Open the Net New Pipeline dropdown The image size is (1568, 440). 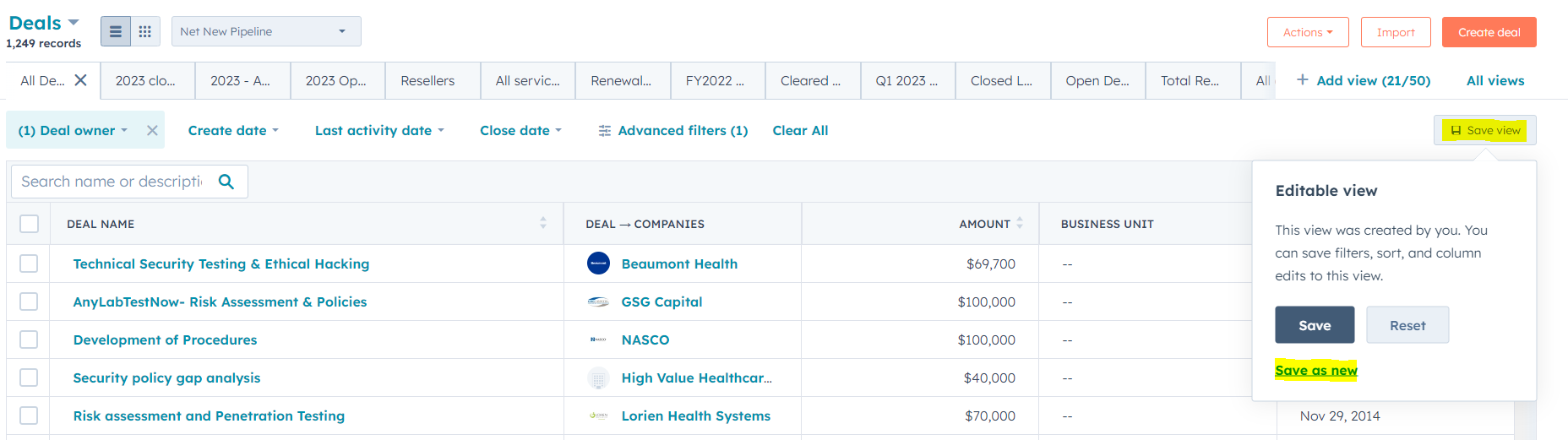pos(266,32)
